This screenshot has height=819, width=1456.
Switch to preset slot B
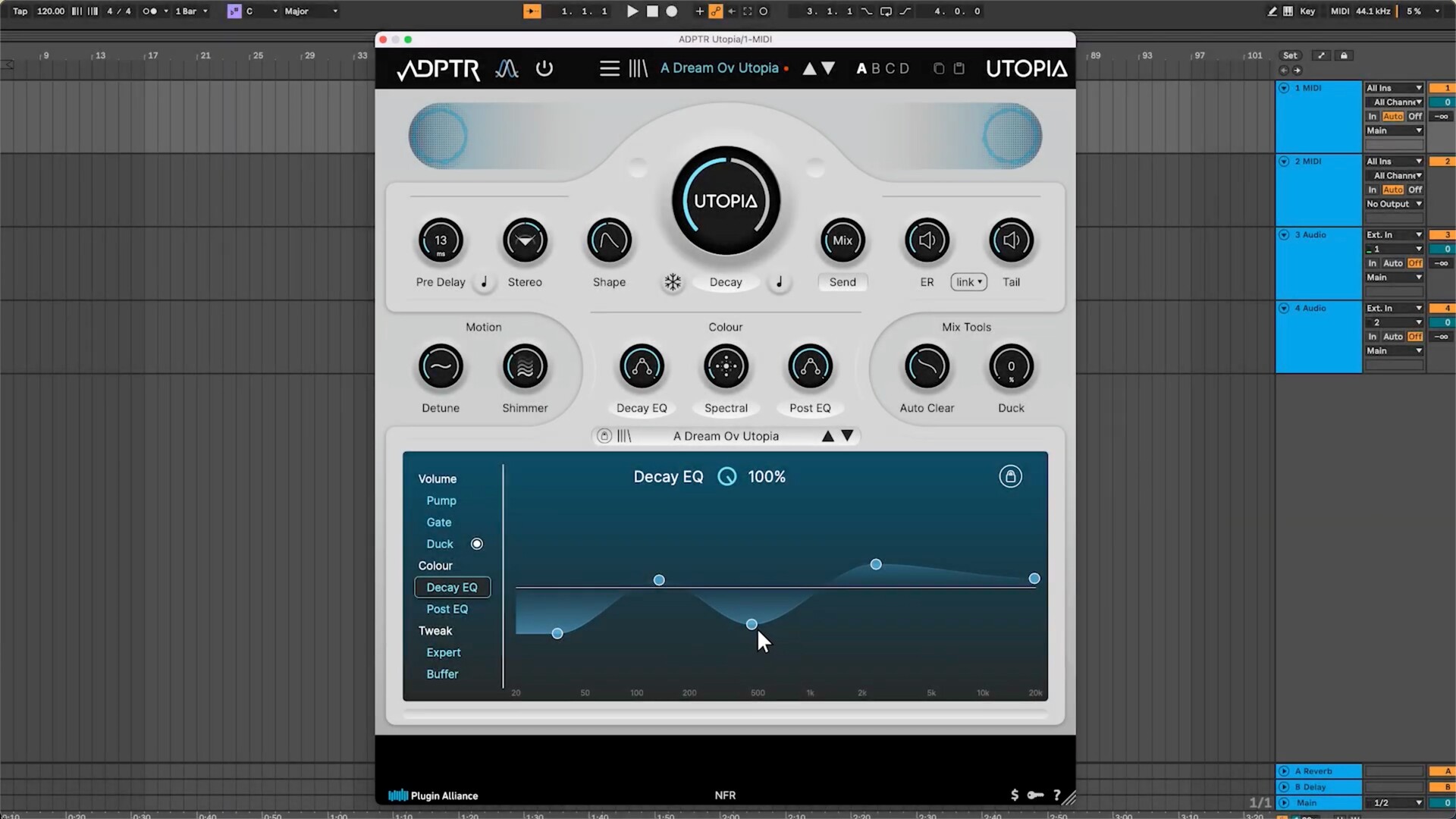[x=876, y=68]
